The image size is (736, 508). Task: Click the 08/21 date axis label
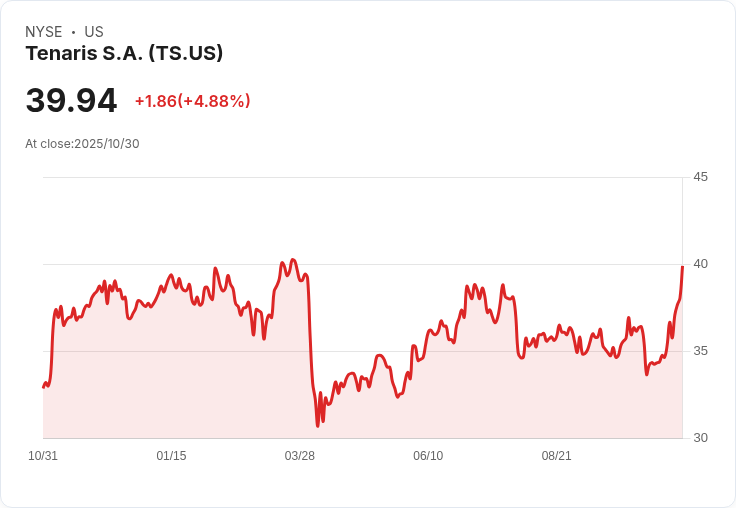556,456
